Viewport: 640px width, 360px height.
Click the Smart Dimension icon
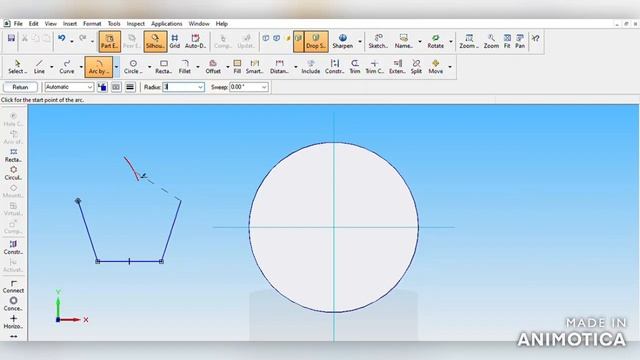[x=254, y=67]
